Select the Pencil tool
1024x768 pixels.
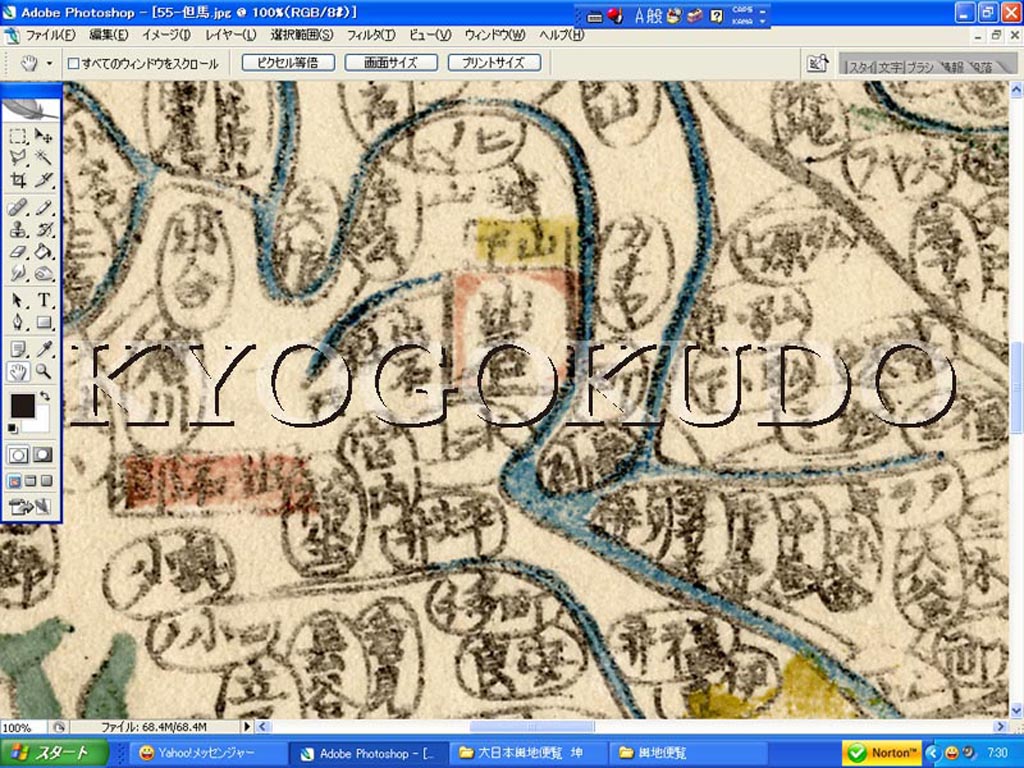(43, 208)
